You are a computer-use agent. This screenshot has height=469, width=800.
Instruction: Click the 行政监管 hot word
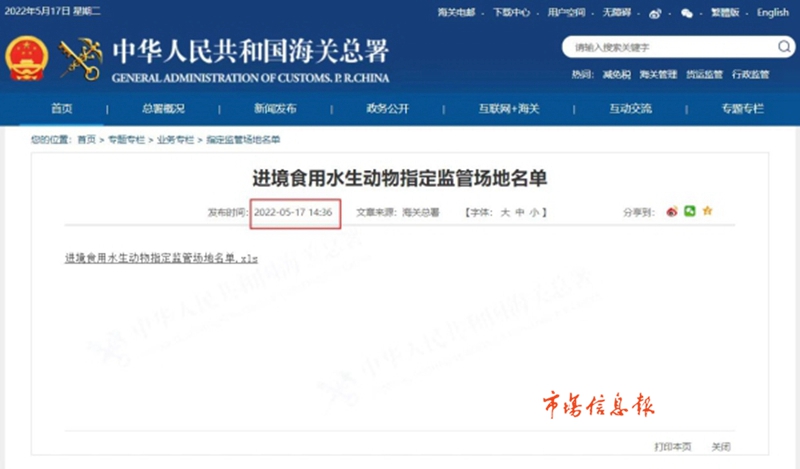[751, 75]
